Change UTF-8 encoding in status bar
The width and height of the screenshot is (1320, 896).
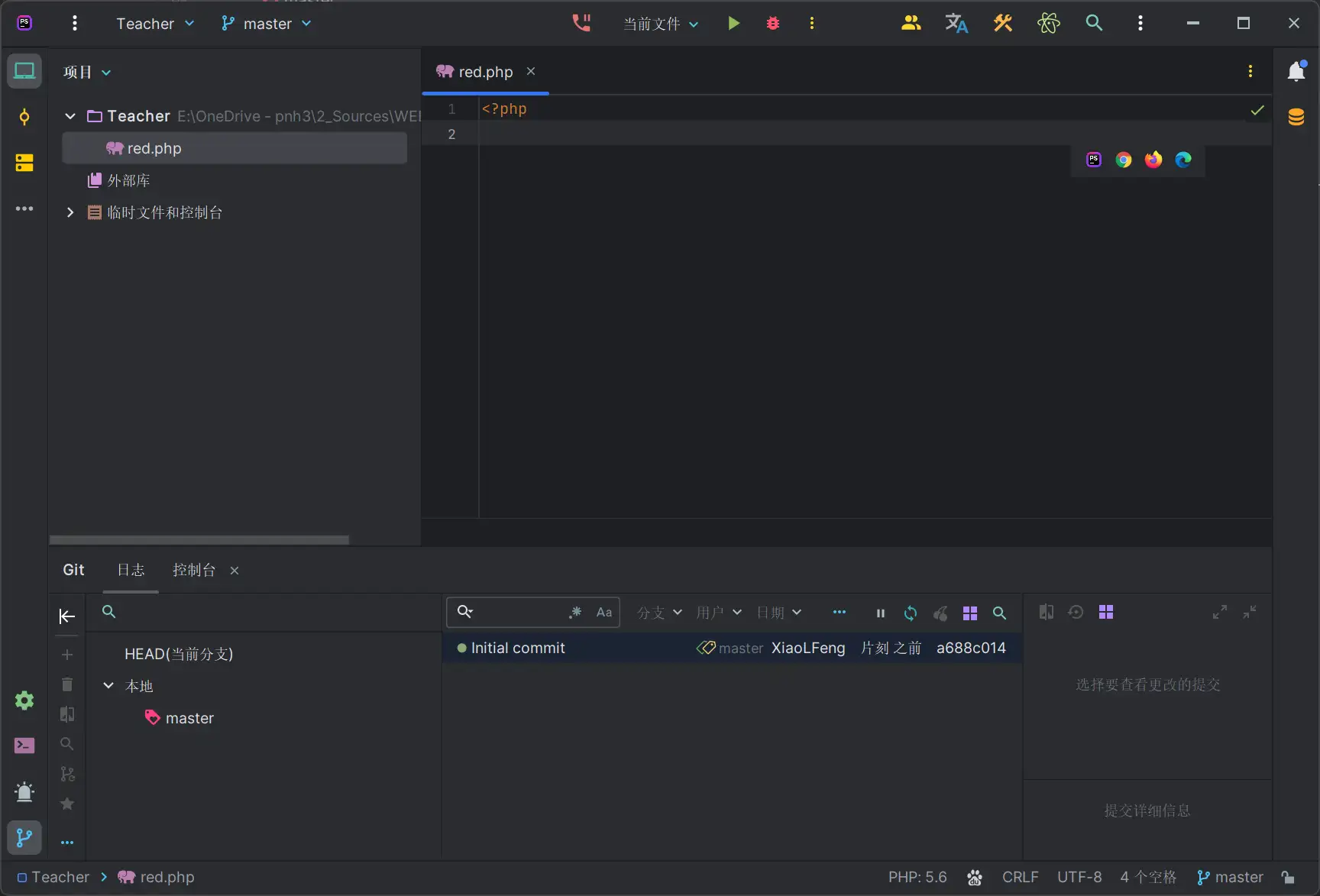pyautogui.click(x=1079, y=877)
